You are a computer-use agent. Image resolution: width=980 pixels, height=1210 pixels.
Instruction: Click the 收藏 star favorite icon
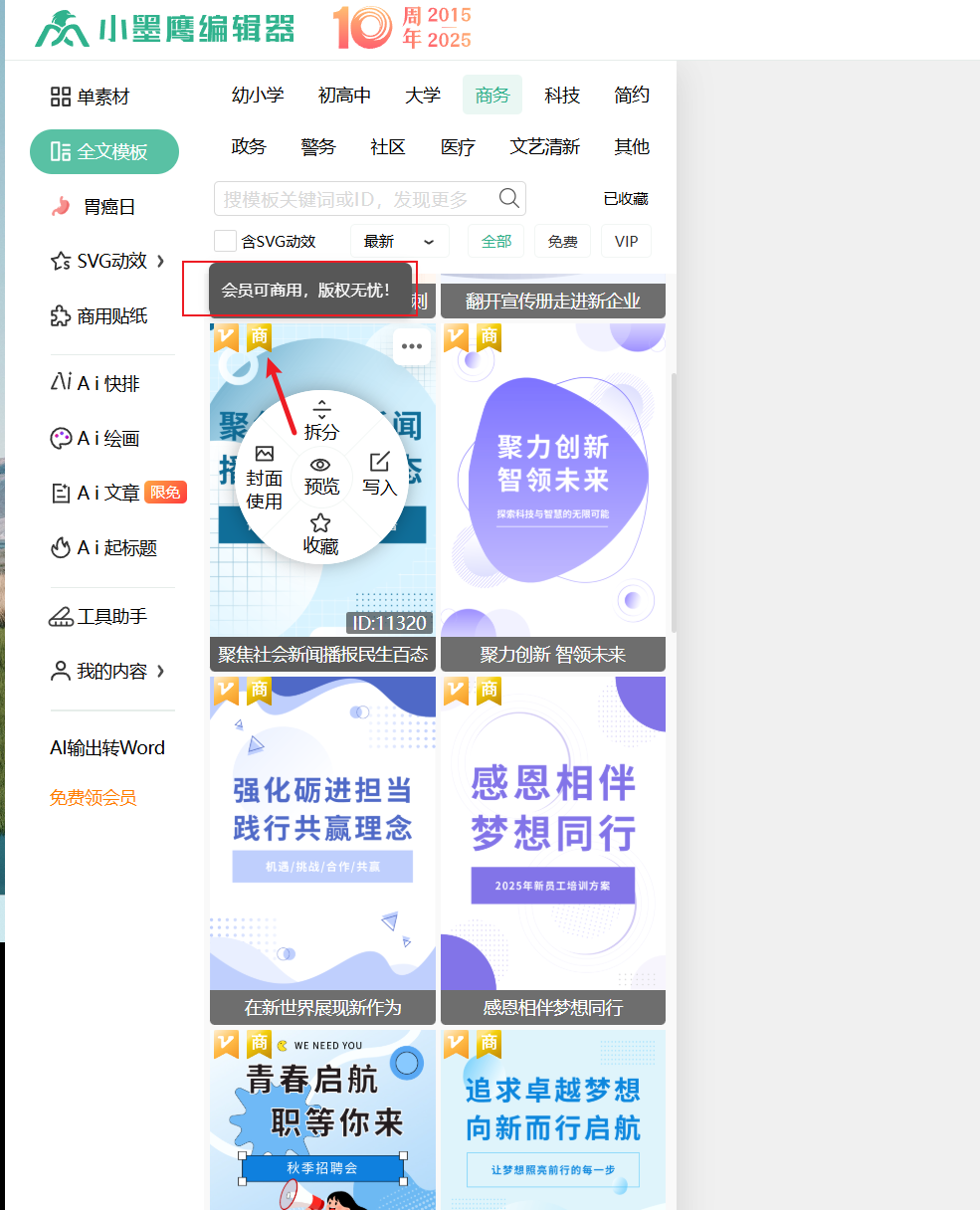click(x=320, y=523)
